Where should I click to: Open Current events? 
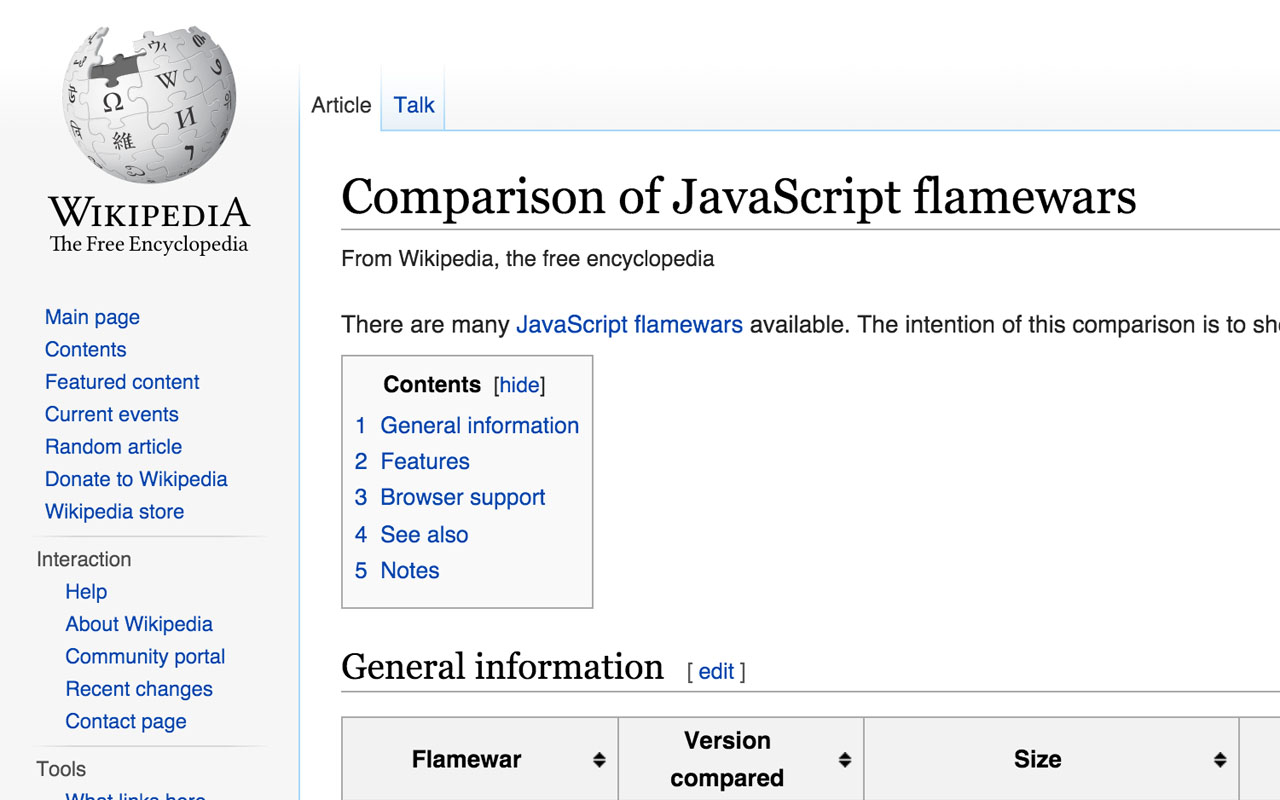[x=112, y=414]
